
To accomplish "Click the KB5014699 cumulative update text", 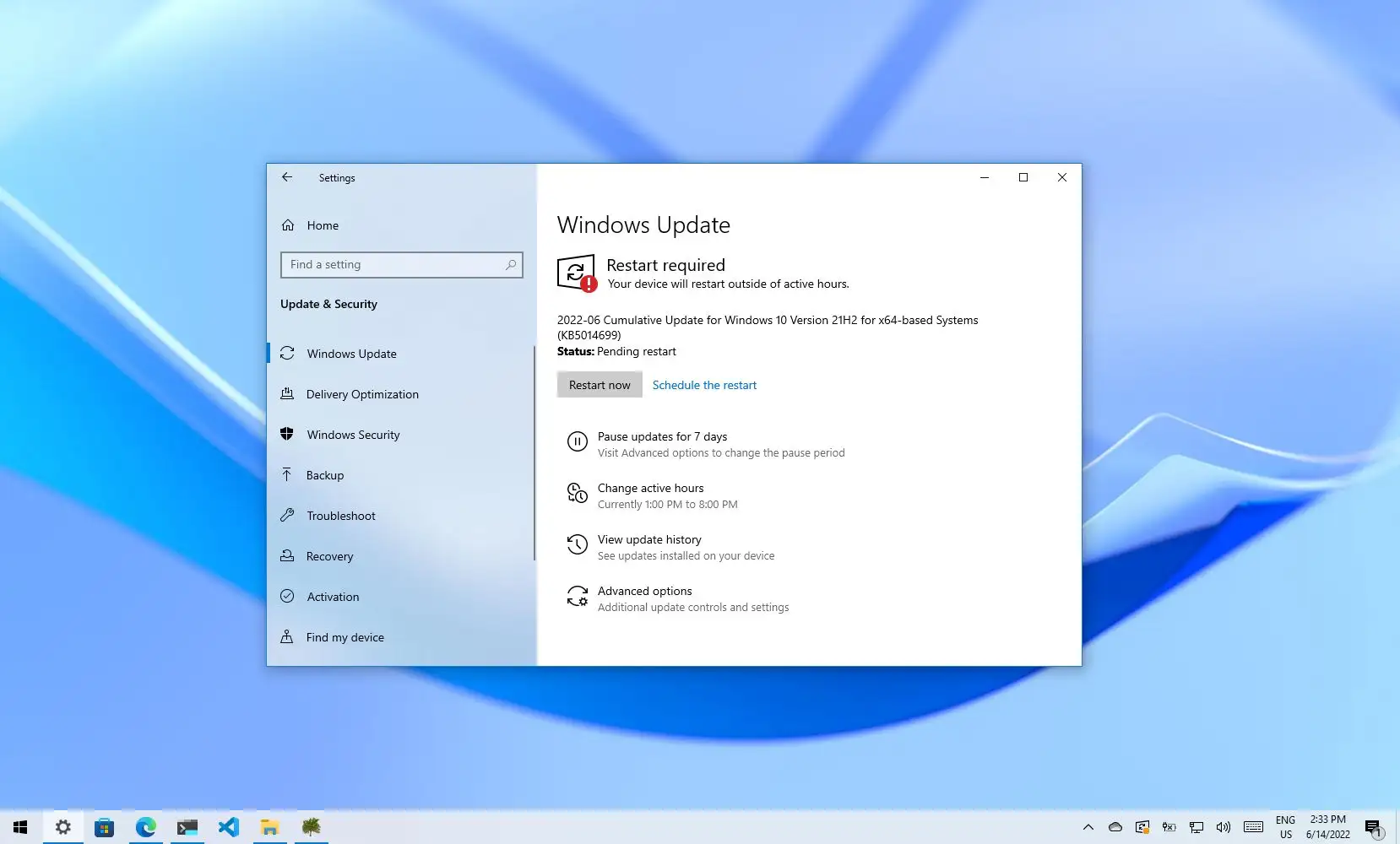I will [x=768, y=327].
